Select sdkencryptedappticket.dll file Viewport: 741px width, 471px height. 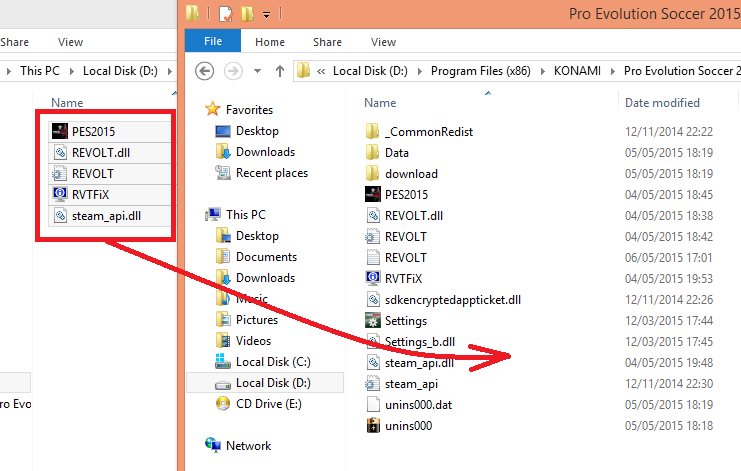tap(443, 300)
